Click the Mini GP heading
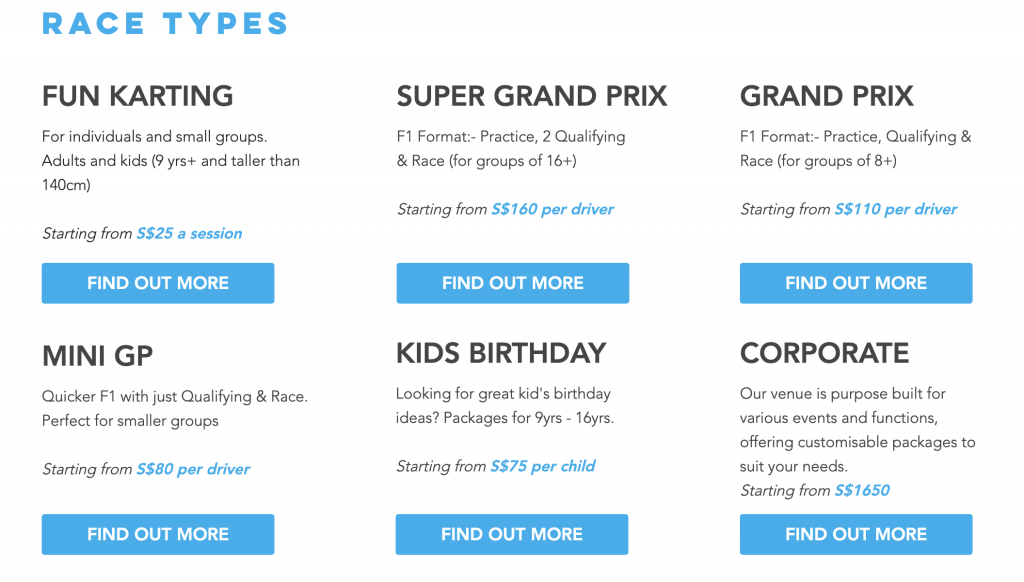This screenshot has height=582, width=1024. click(97, 355)
